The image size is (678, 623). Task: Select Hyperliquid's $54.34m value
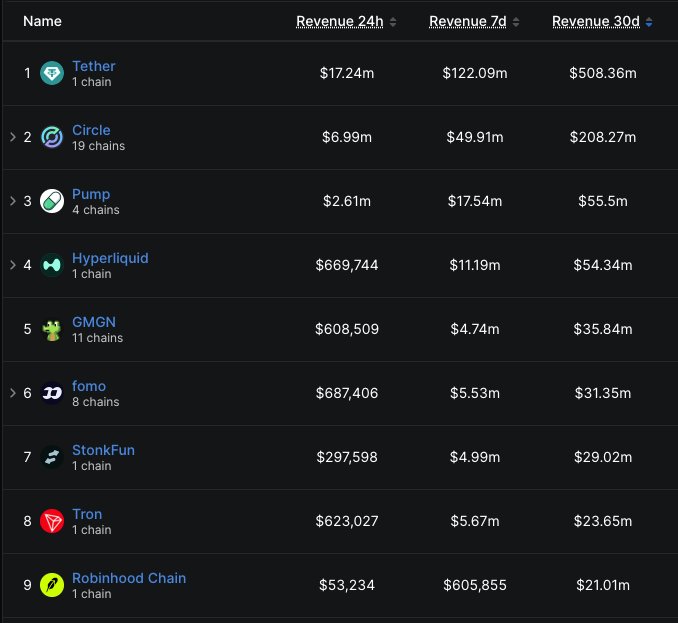pyautogui.click(x=602, y=265)
